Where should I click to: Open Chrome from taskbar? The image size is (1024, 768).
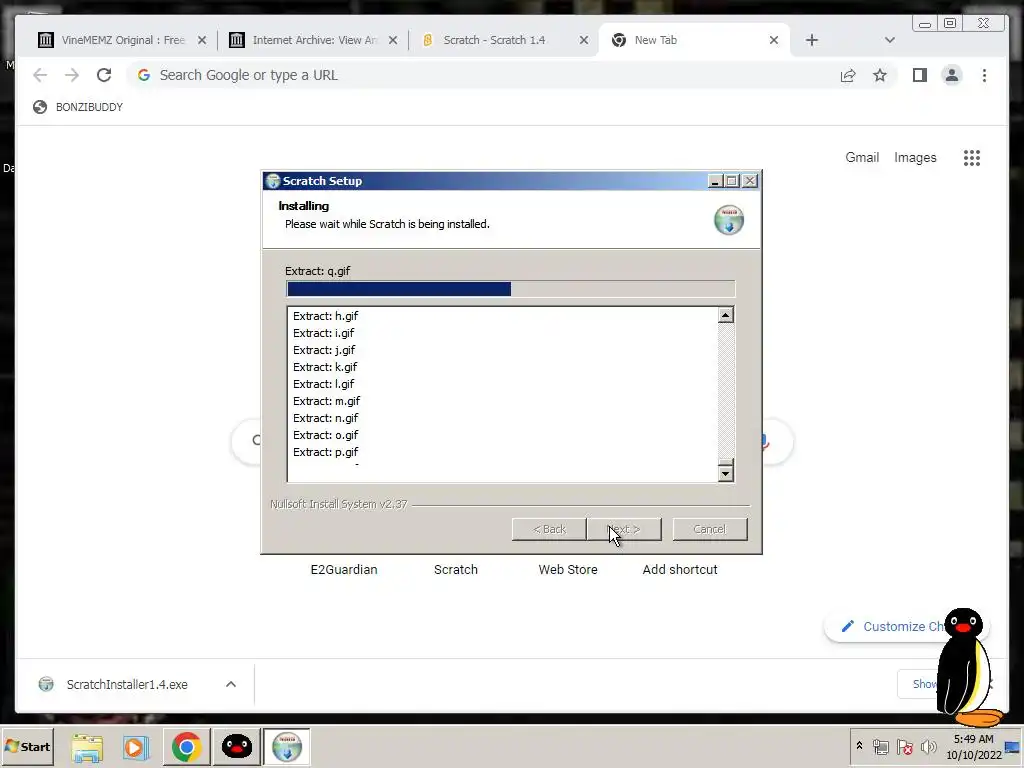[186, 747]
